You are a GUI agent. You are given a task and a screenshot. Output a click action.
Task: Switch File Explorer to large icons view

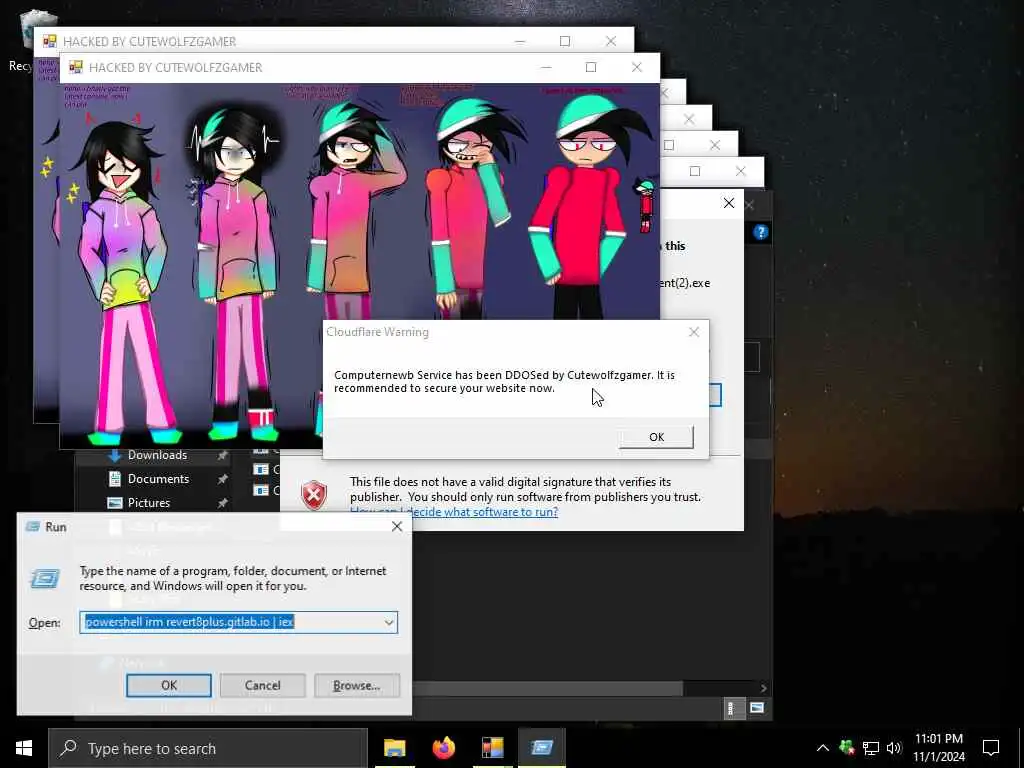coord(756,708)
